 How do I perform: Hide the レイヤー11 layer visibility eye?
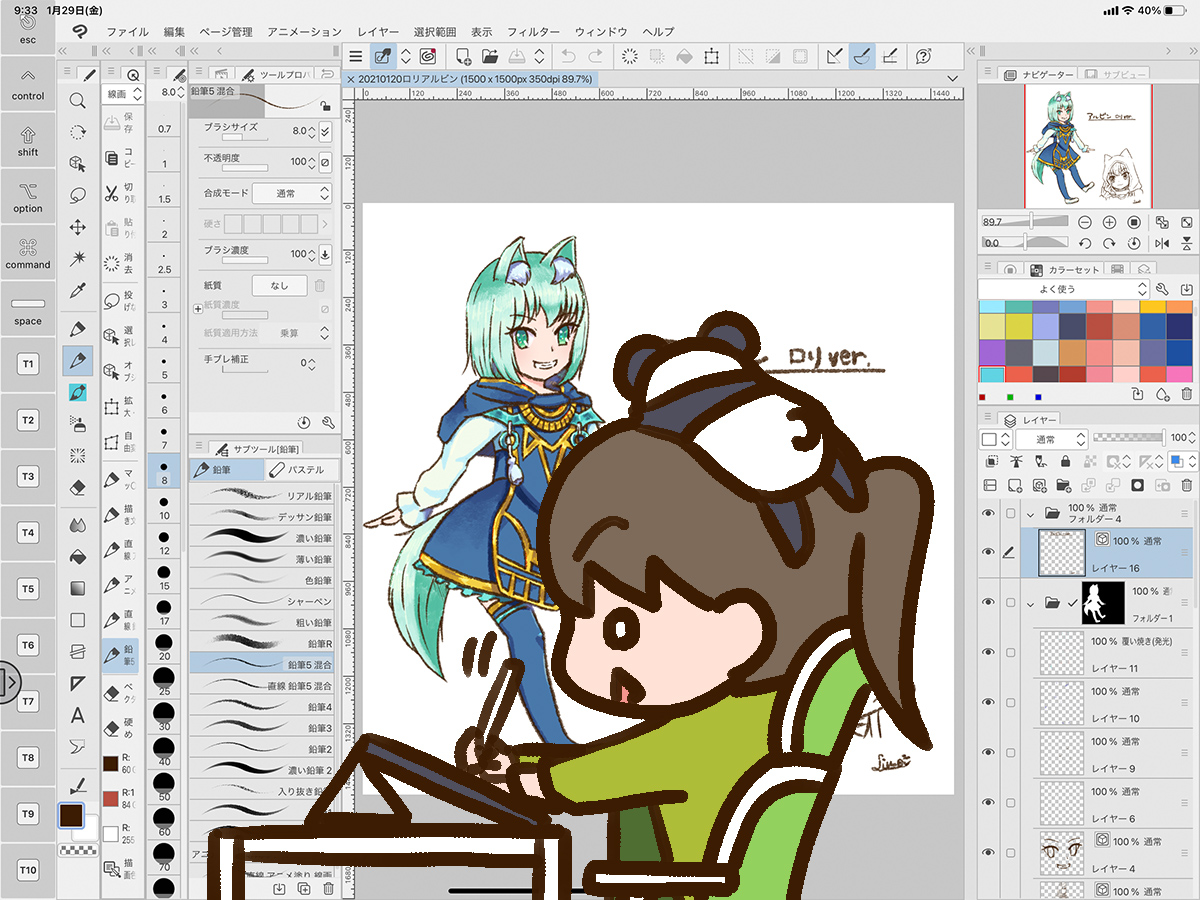pyautogui.click(x=988, y=652)
